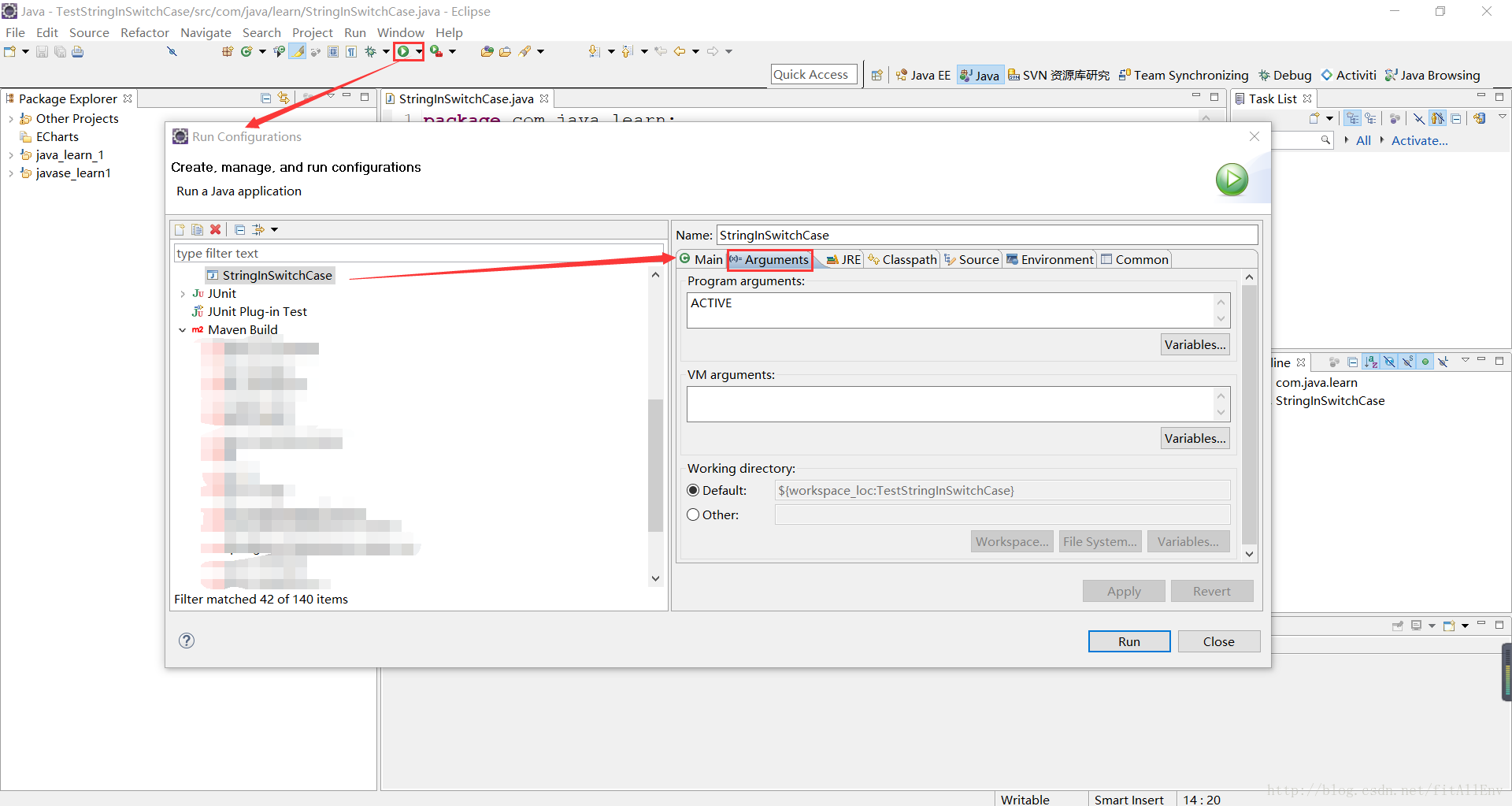Toggle Show Whitespace Characters pilcrow icon
This screenshot has height=806, width=1512.
351,52
